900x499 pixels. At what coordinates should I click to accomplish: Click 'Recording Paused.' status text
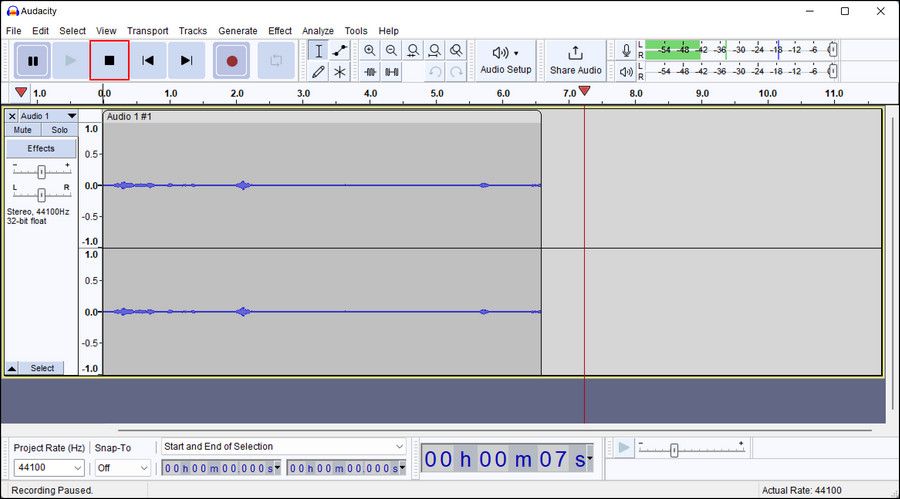coord(52,490)
